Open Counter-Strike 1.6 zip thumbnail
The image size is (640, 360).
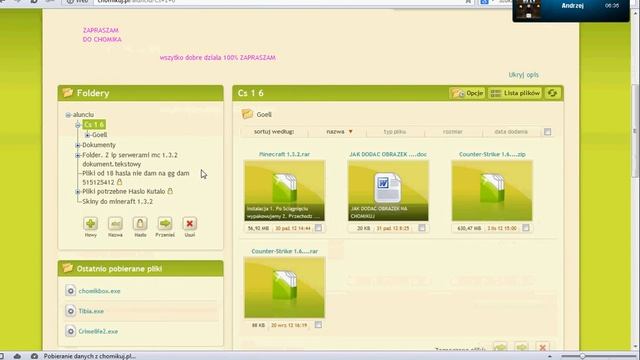click(x=492, y=191)
